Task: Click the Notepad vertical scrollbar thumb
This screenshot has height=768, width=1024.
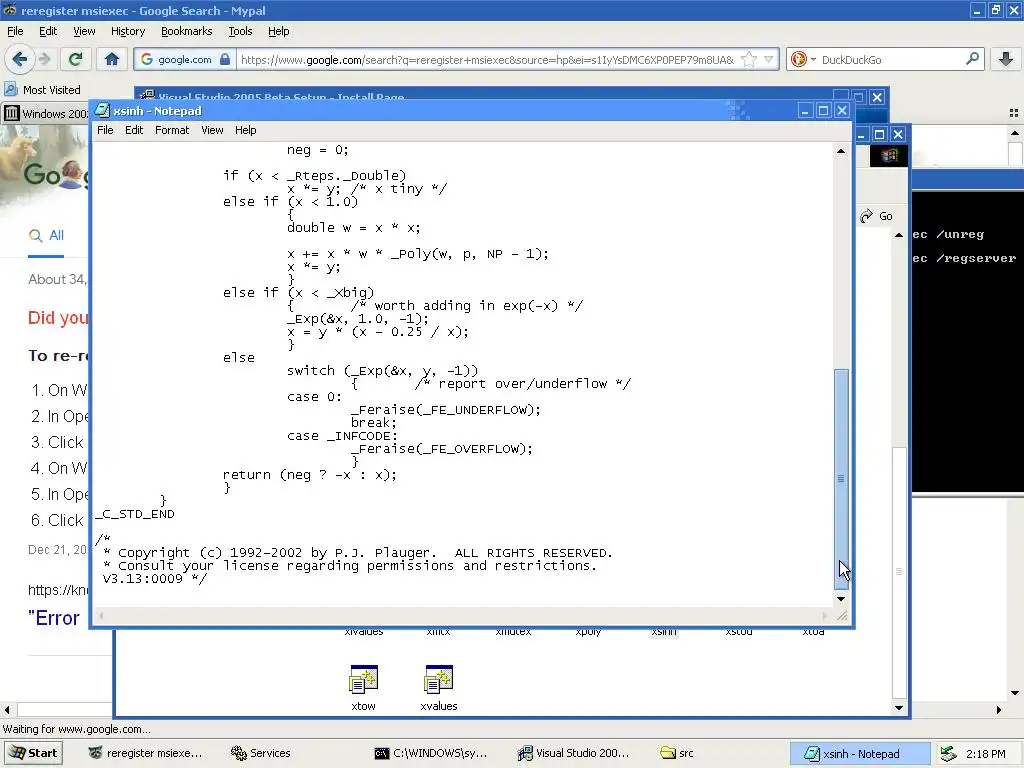Action: point(841,479)
